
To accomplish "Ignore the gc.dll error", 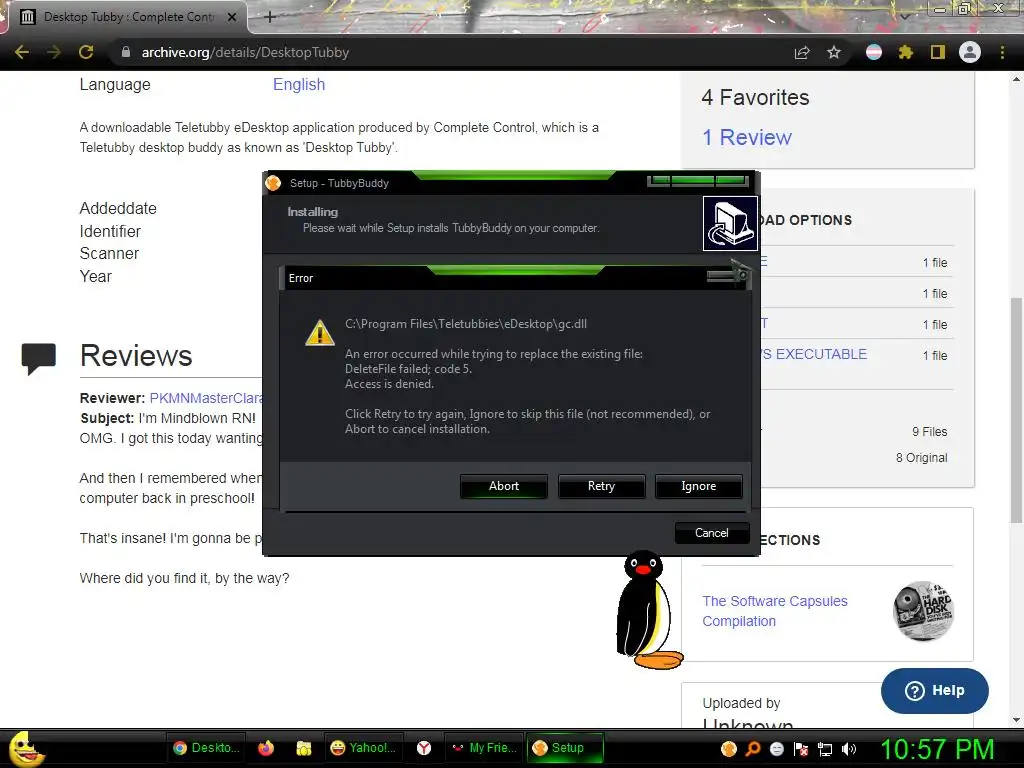I will tap(698, 487).
